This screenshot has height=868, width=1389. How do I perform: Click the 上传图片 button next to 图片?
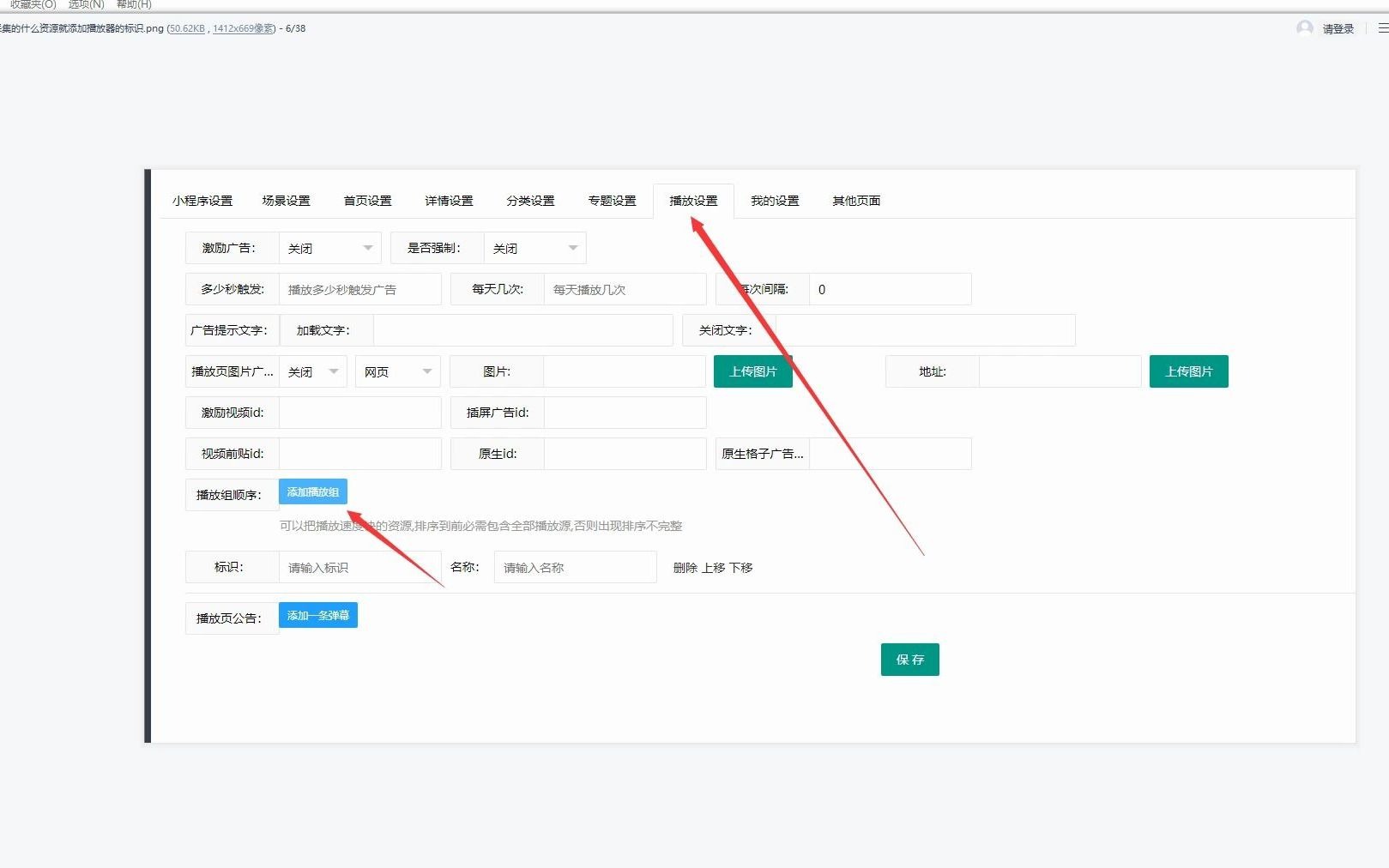tap(753, 371)
